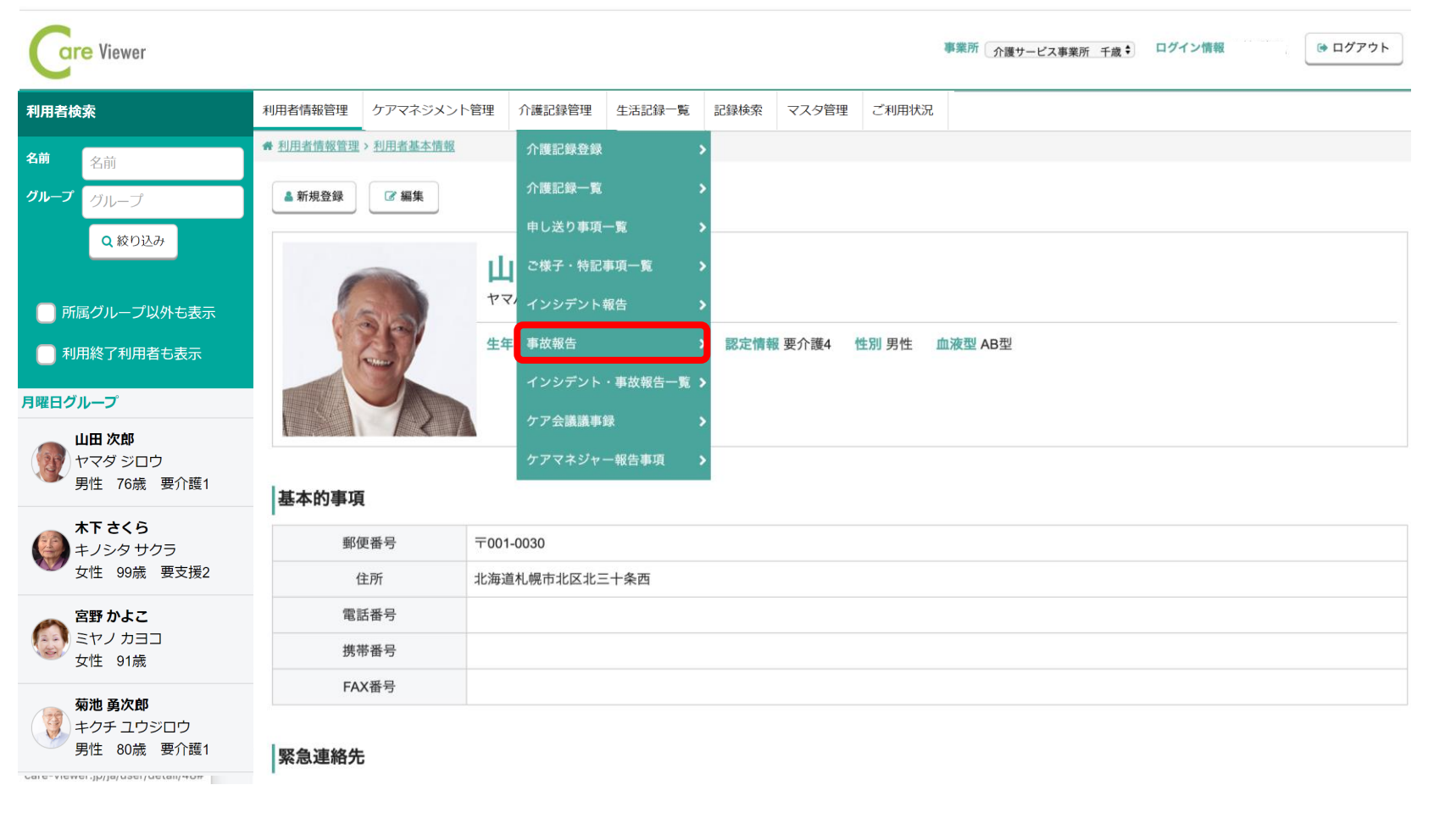Select 事故報告 from the dropdown menu

[x=611, y=343]
